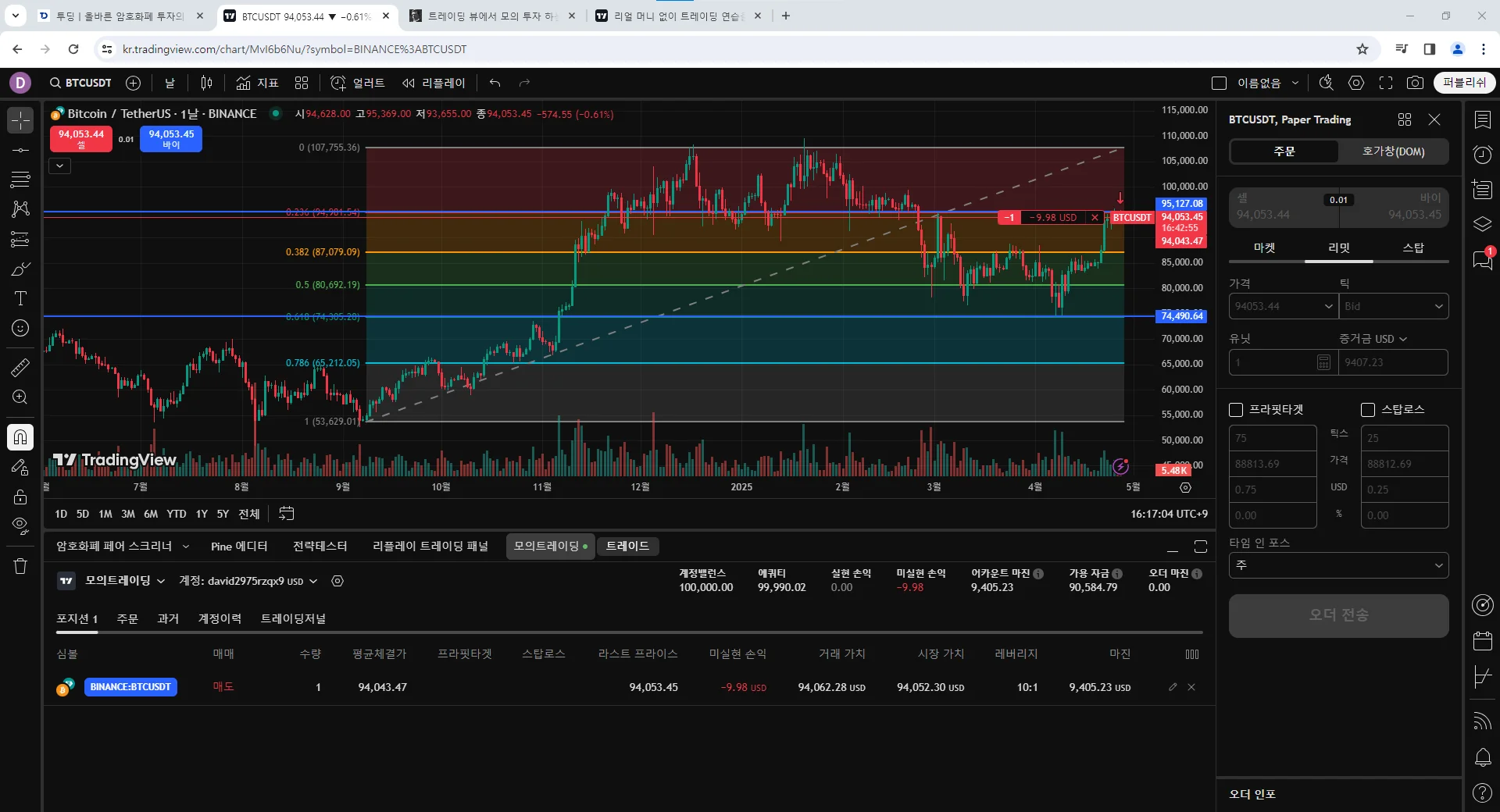Viewport: 1500px width, 812px height.
Task: Open the chart patterns tool group
Action: point(20,209)
